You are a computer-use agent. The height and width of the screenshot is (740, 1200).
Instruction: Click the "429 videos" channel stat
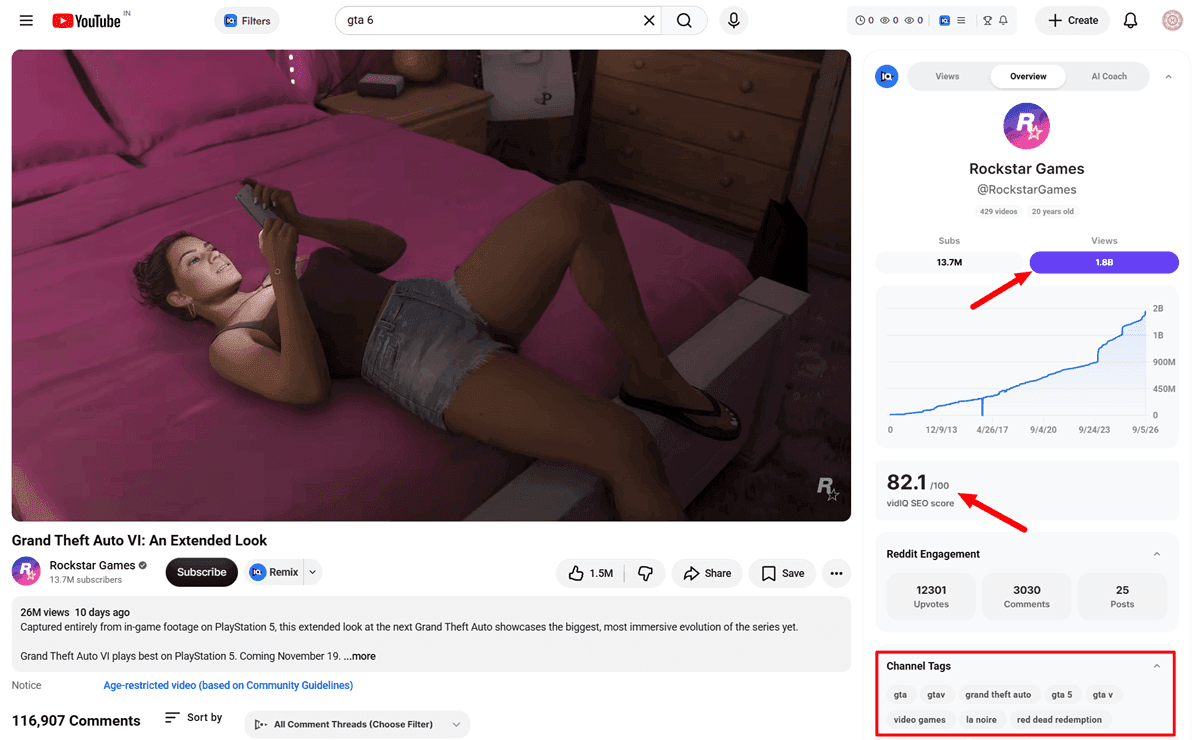tap(999, 212)
